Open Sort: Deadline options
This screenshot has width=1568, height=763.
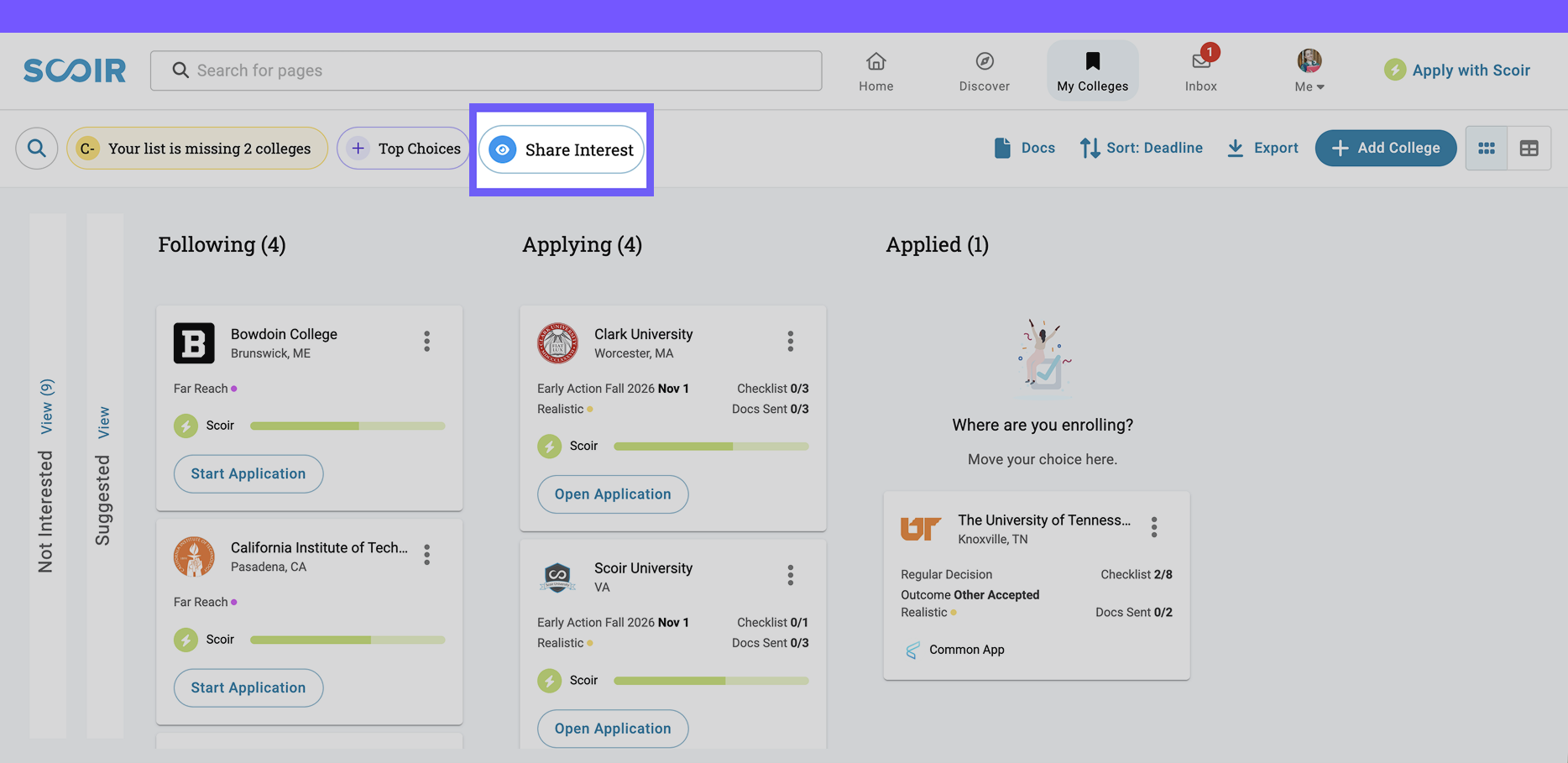pos(1141,148)
